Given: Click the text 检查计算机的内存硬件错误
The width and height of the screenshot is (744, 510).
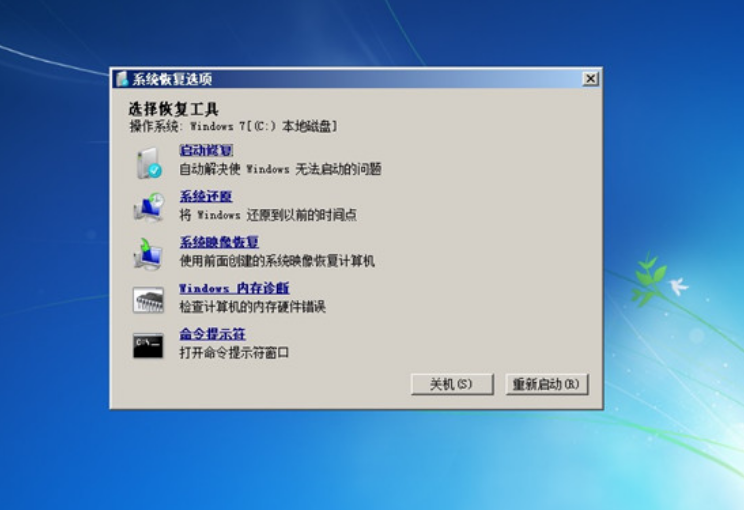Looking at the screenshot, I should coord(252,307).
